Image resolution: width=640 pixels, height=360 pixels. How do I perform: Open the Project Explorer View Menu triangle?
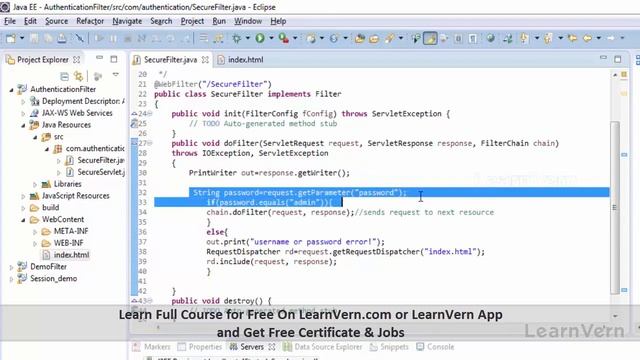tap(116, 75)
